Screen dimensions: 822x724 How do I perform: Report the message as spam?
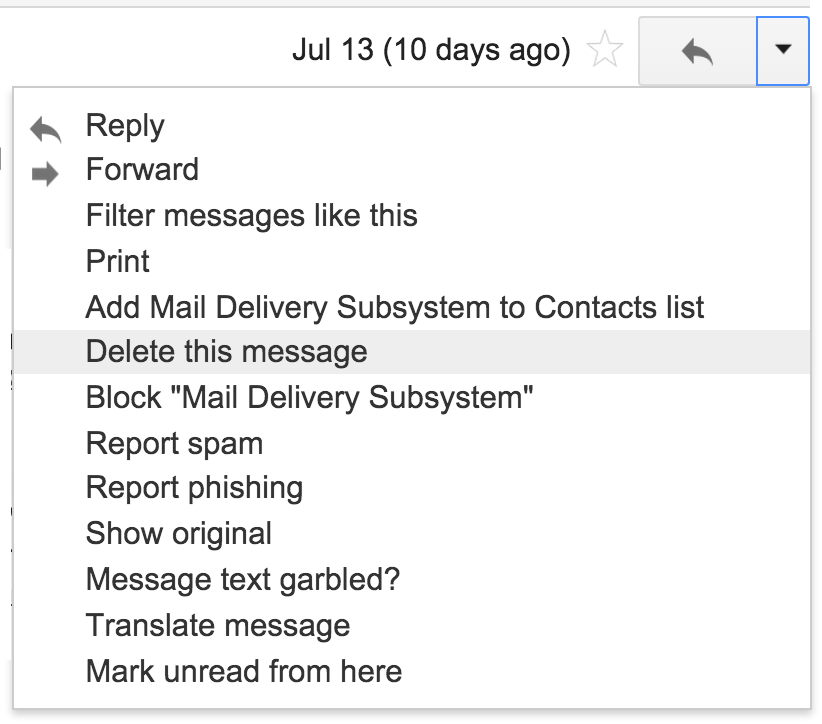(x=175, y=443)
